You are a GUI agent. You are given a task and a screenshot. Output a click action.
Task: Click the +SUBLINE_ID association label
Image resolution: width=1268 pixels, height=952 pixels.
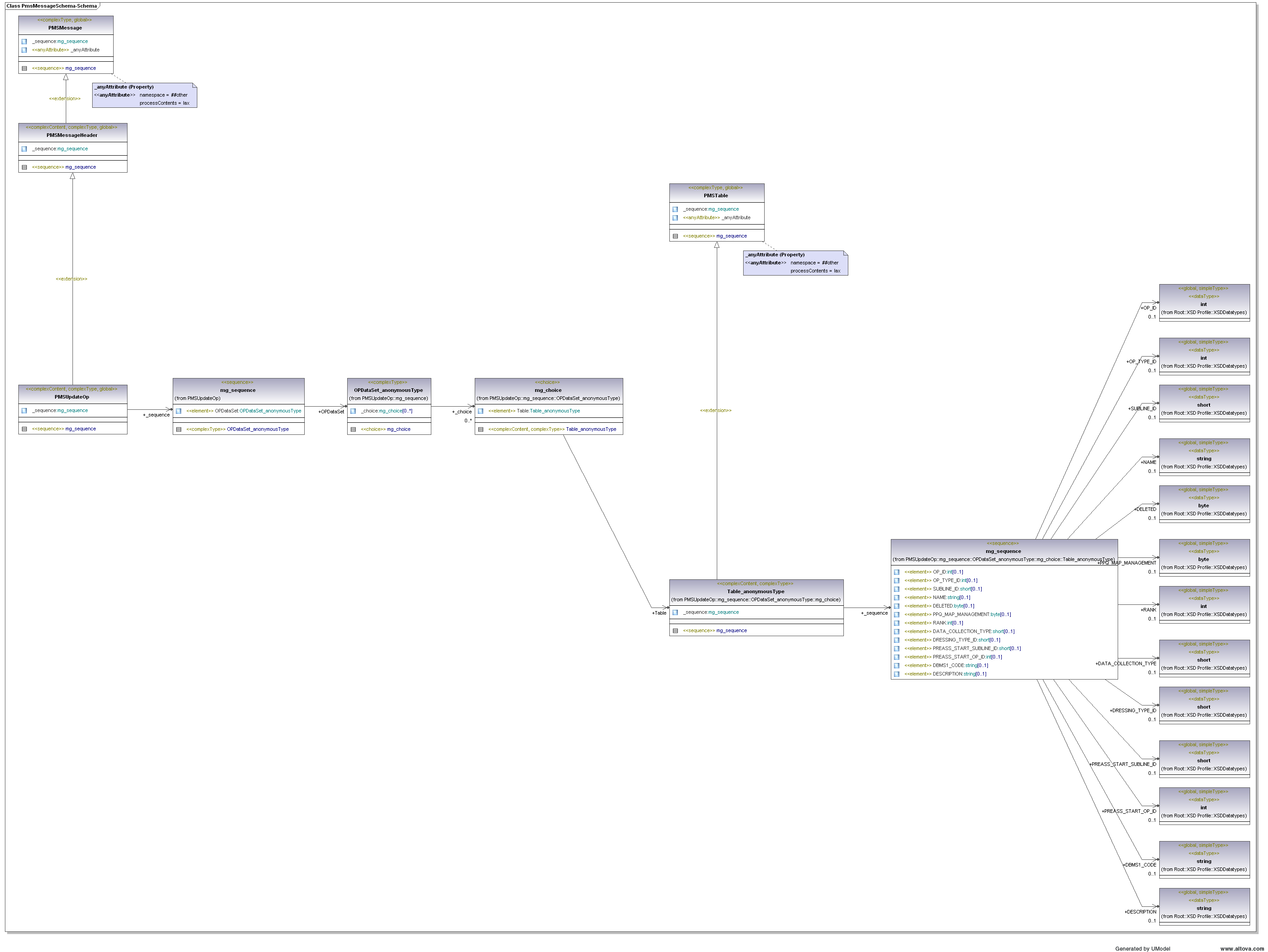1142,408
